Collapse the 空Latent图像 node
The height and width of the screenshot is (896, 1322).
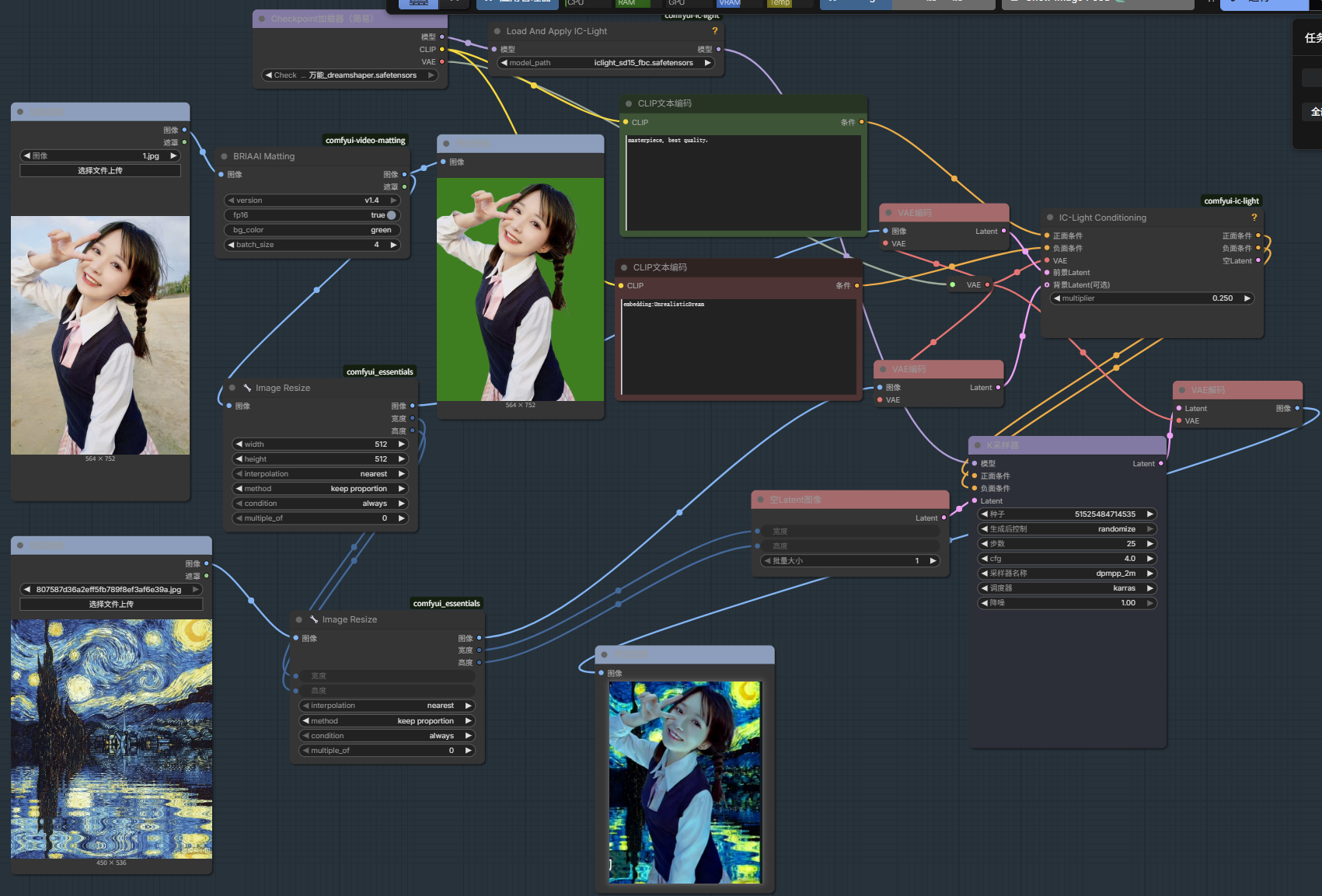point(761,500)
